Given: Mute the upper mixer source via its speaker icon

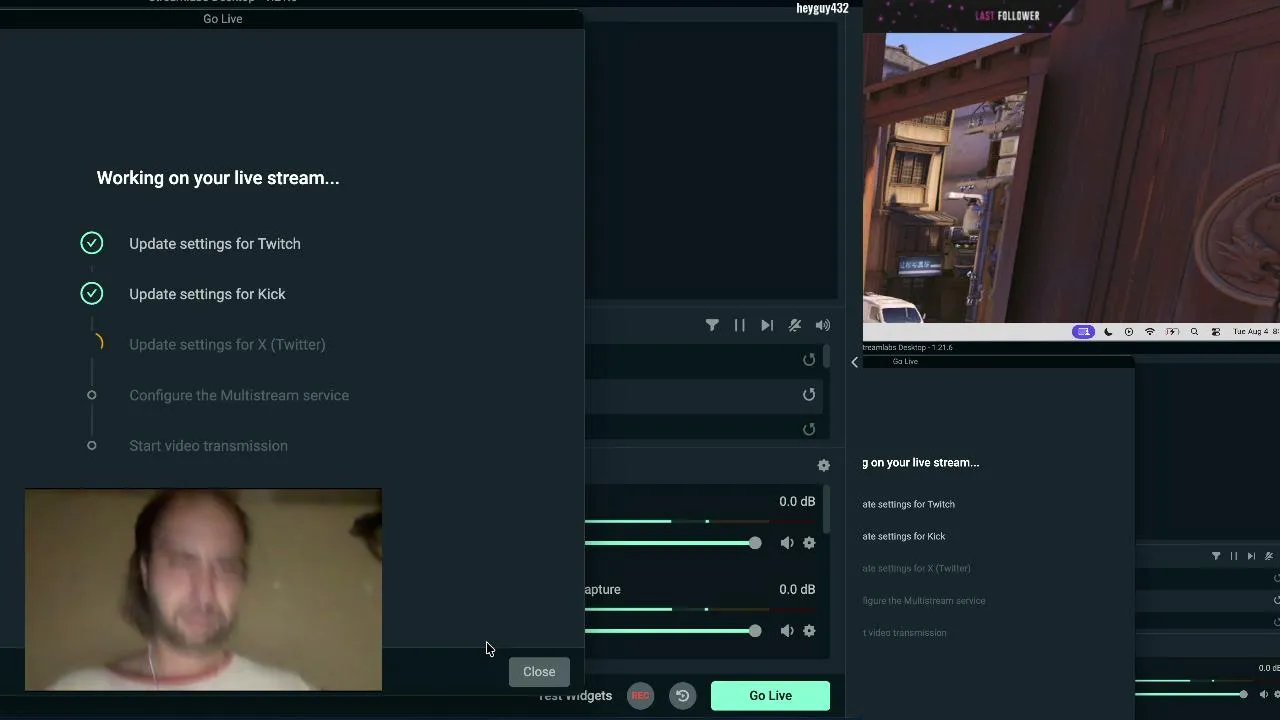Looking at the screenshot, I should pyautogui.click(x=787, y=543).
